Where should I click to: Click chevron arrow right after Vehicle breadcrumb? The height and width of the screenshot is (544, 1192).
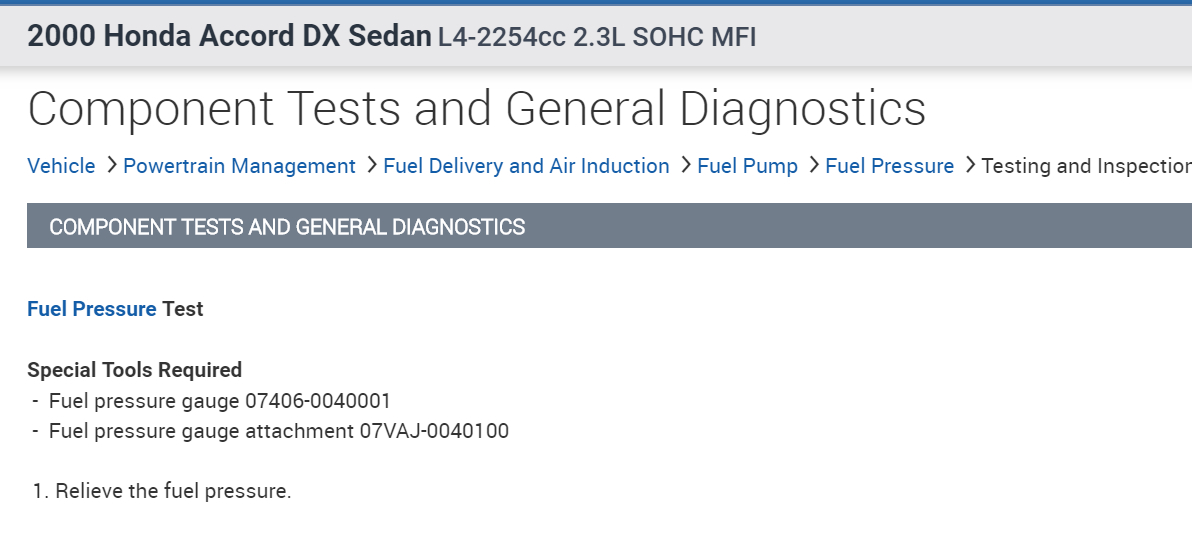[110, 165]
